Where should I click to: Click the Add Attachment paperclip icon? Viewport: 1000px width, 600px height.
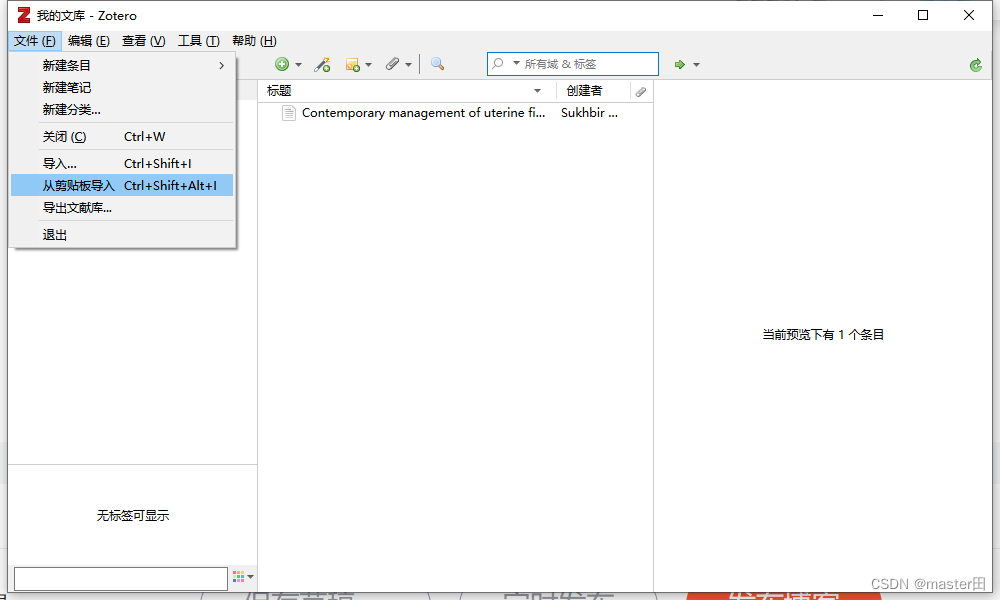[392, 64]
